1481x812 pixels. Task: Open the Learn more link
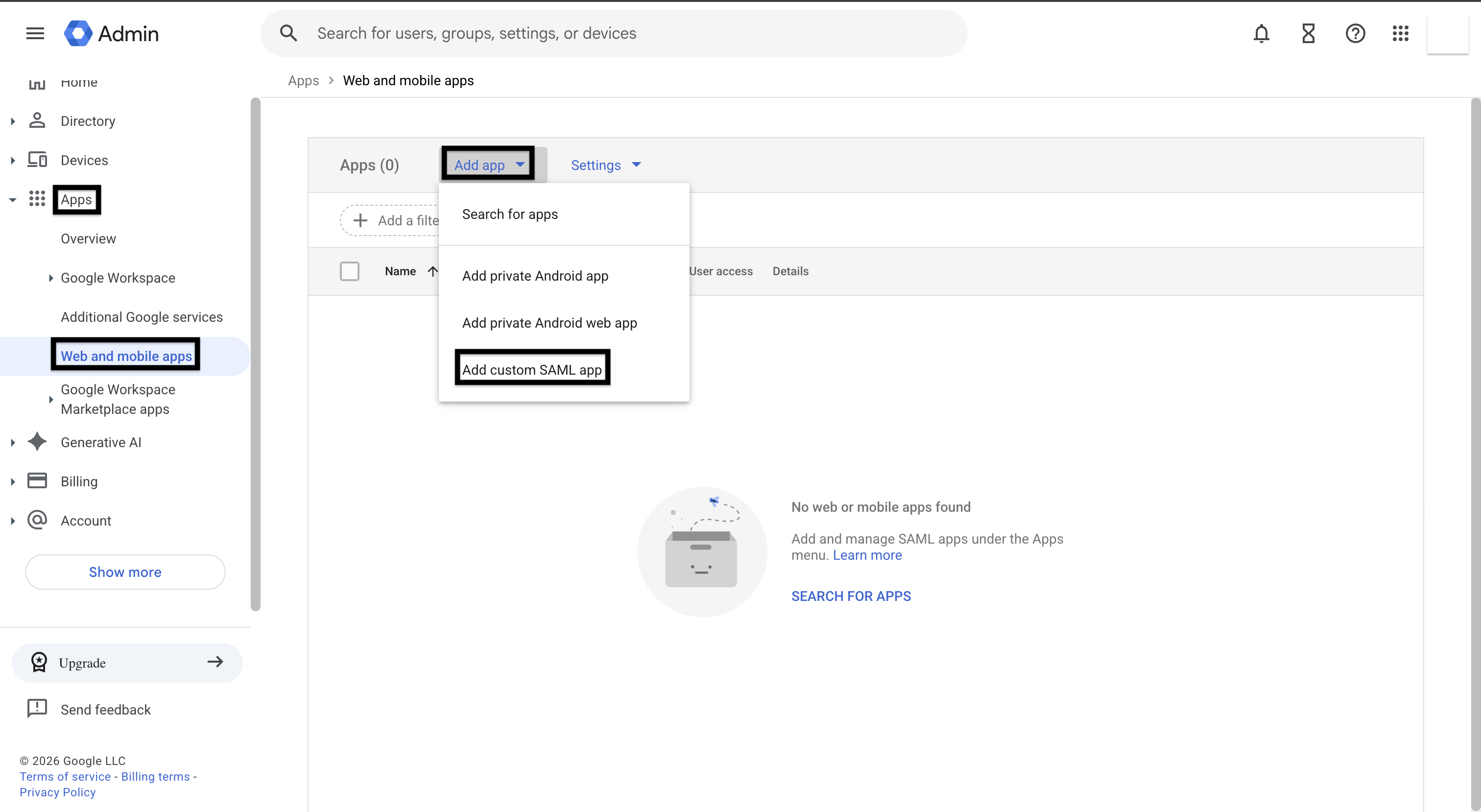[867, 555]
